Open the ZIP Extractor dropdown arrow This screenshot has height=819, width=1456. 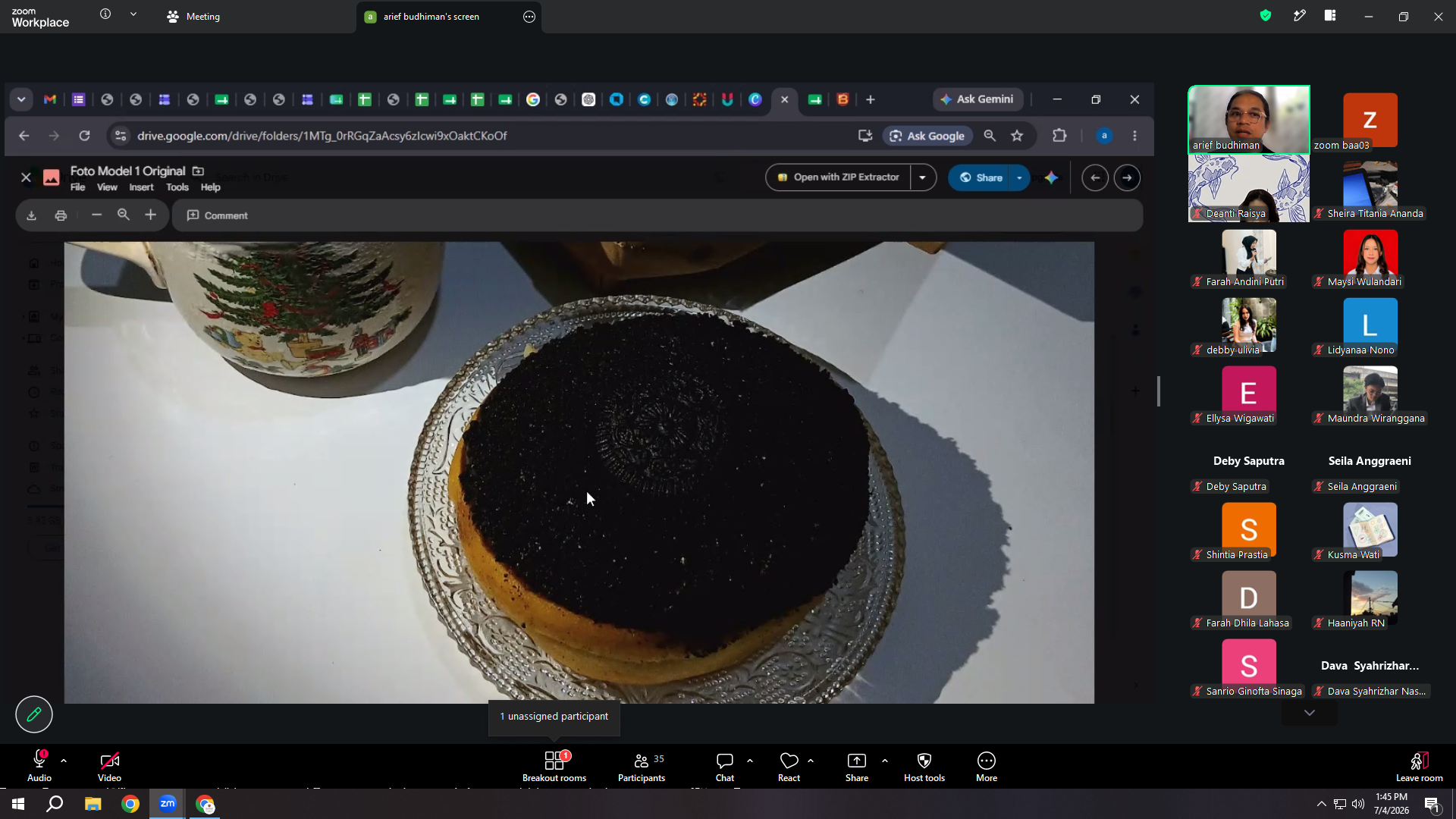click(x=923, y=177)
